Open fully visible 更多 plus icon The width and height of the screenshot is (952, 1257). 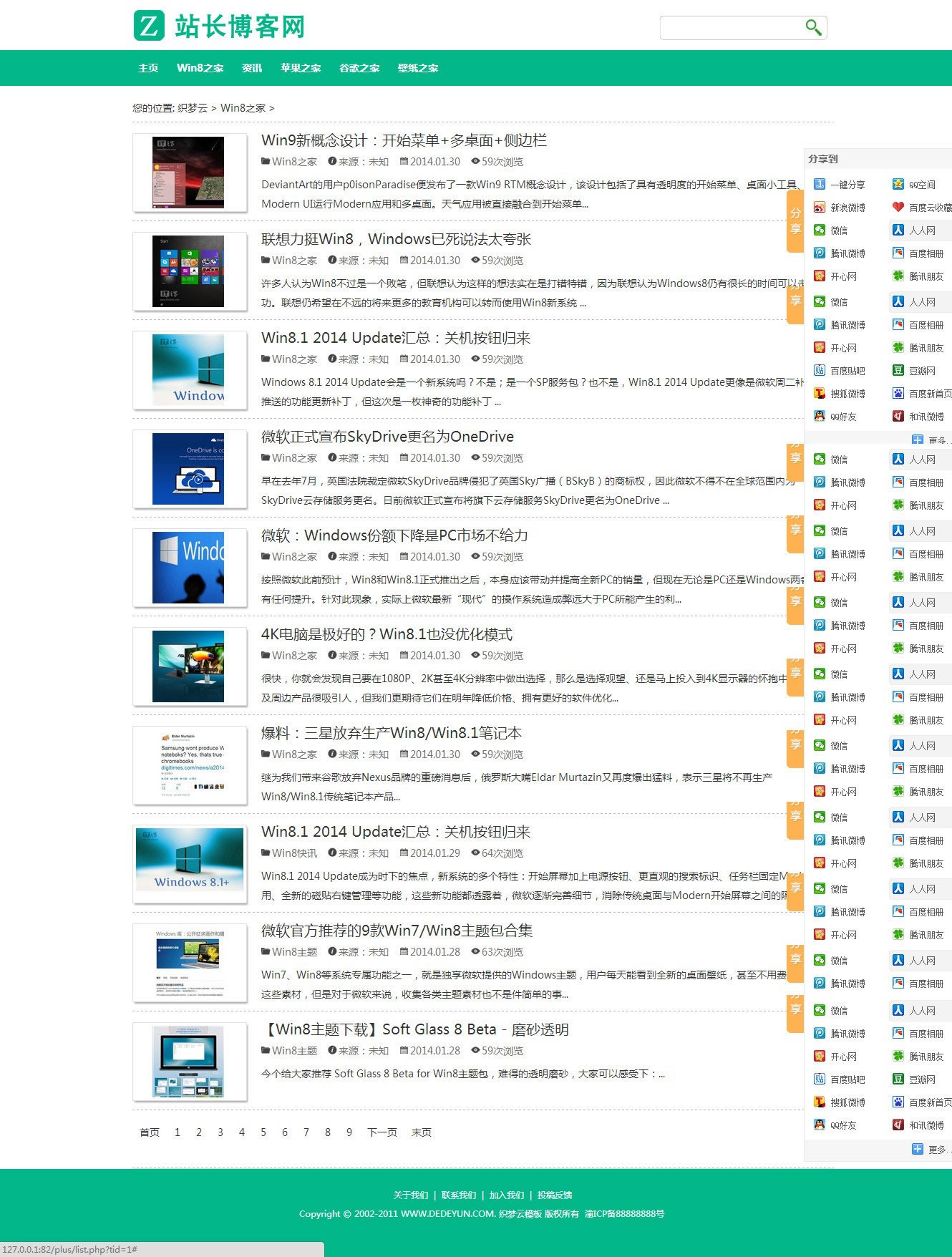click(x=918, y=1149)
